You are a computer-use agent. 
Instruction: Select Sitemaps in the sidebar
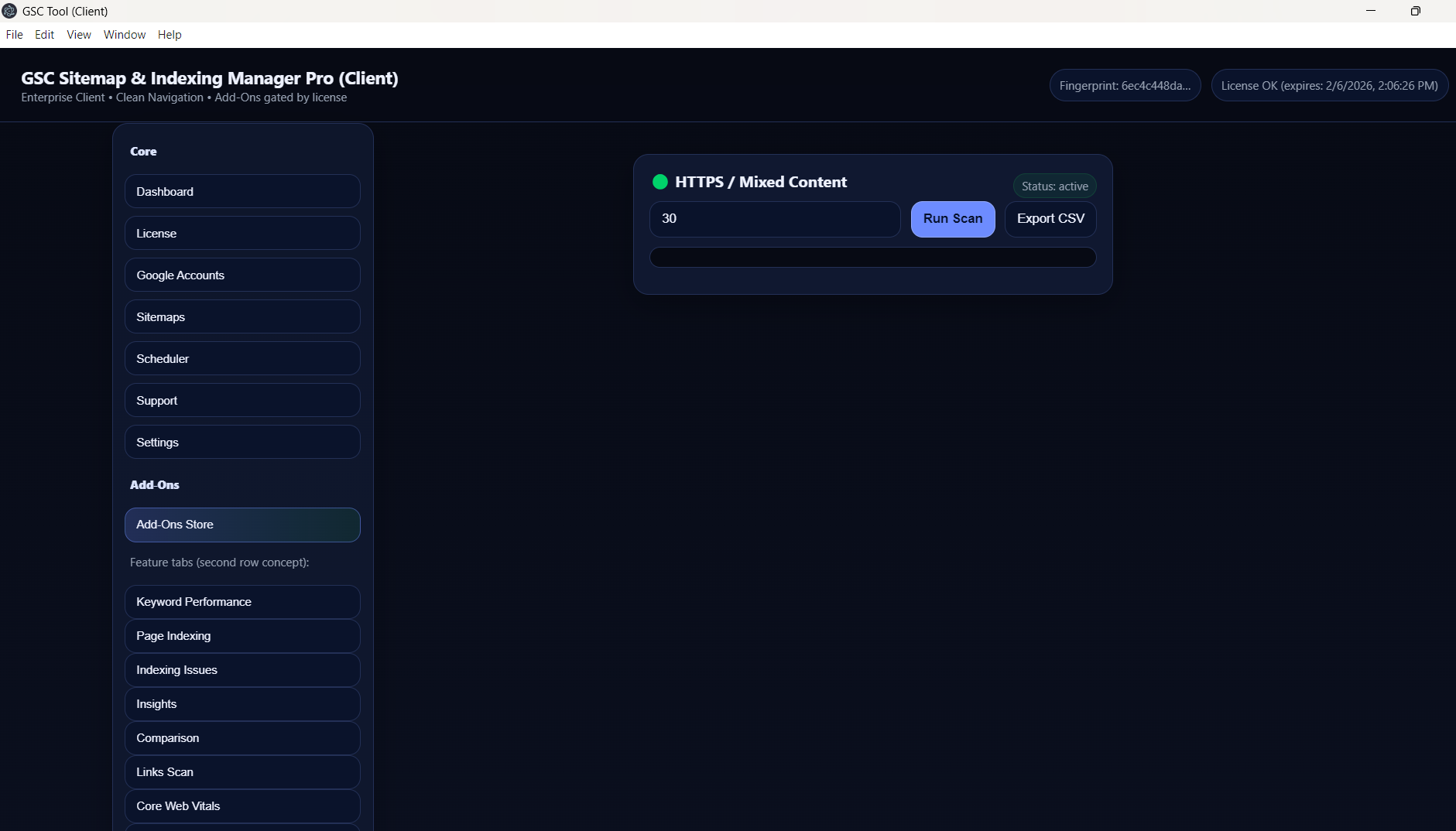(242, 316)
